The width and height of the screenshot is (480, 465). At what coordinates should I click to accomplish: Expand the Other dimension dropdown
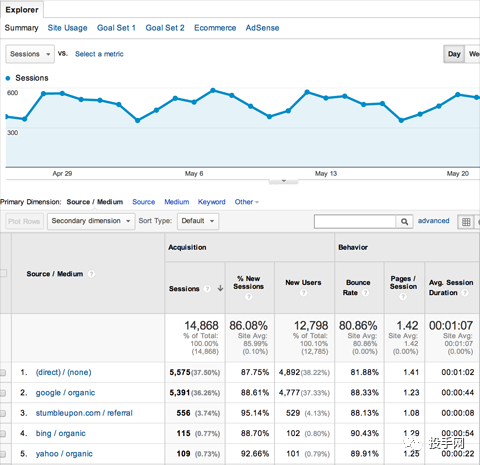(247, 202)
